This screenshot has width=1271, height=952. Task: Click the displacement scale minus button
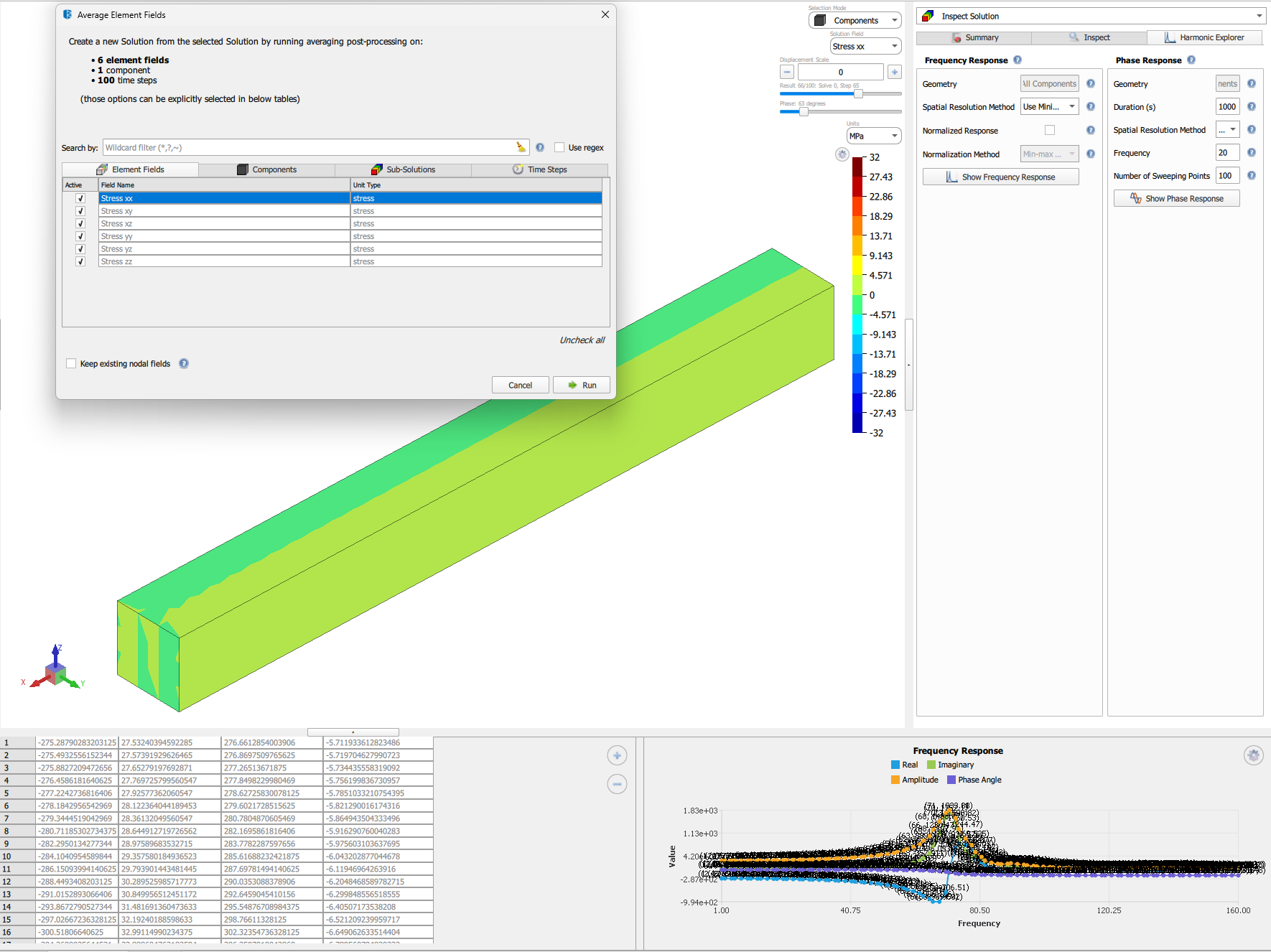pyautogui.click(x=787, y=72)
